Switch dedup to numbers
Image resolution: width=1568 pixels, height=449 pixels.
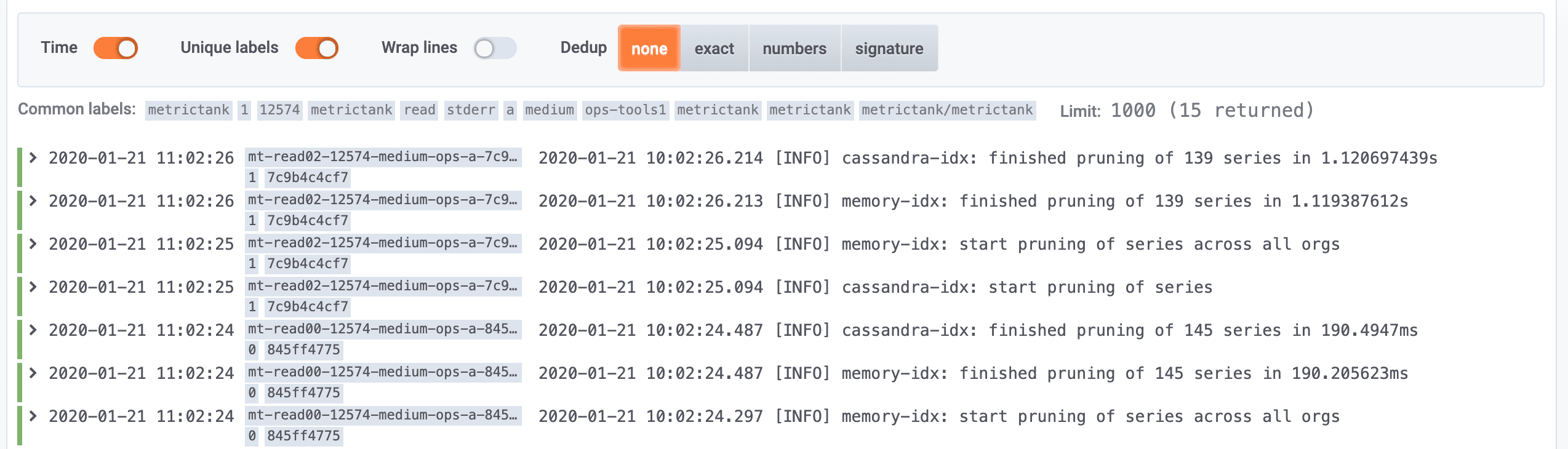pyautogui.click(x=794, y=49)
